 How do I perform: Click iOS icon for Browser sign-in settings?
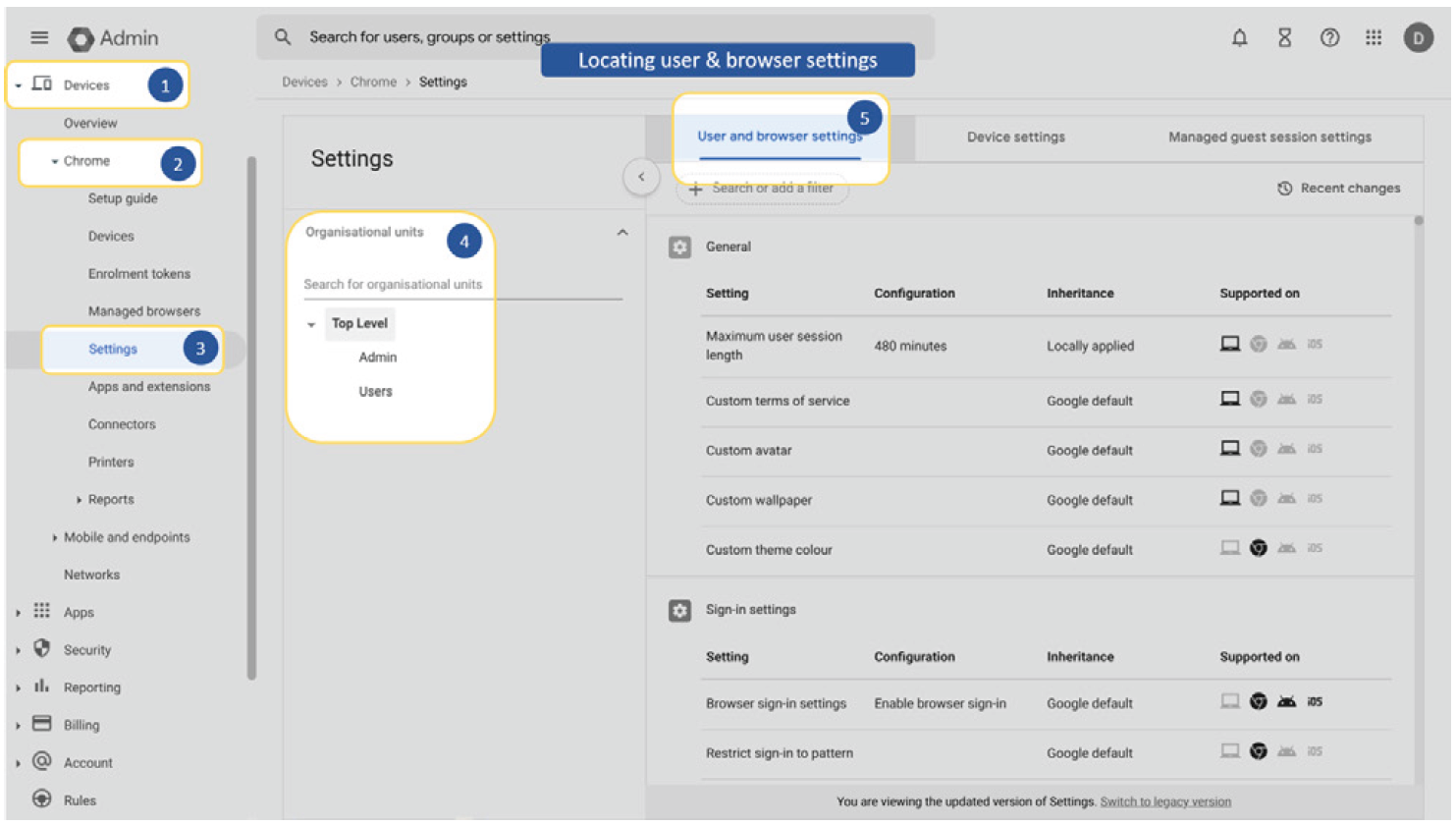[1315, 701]
